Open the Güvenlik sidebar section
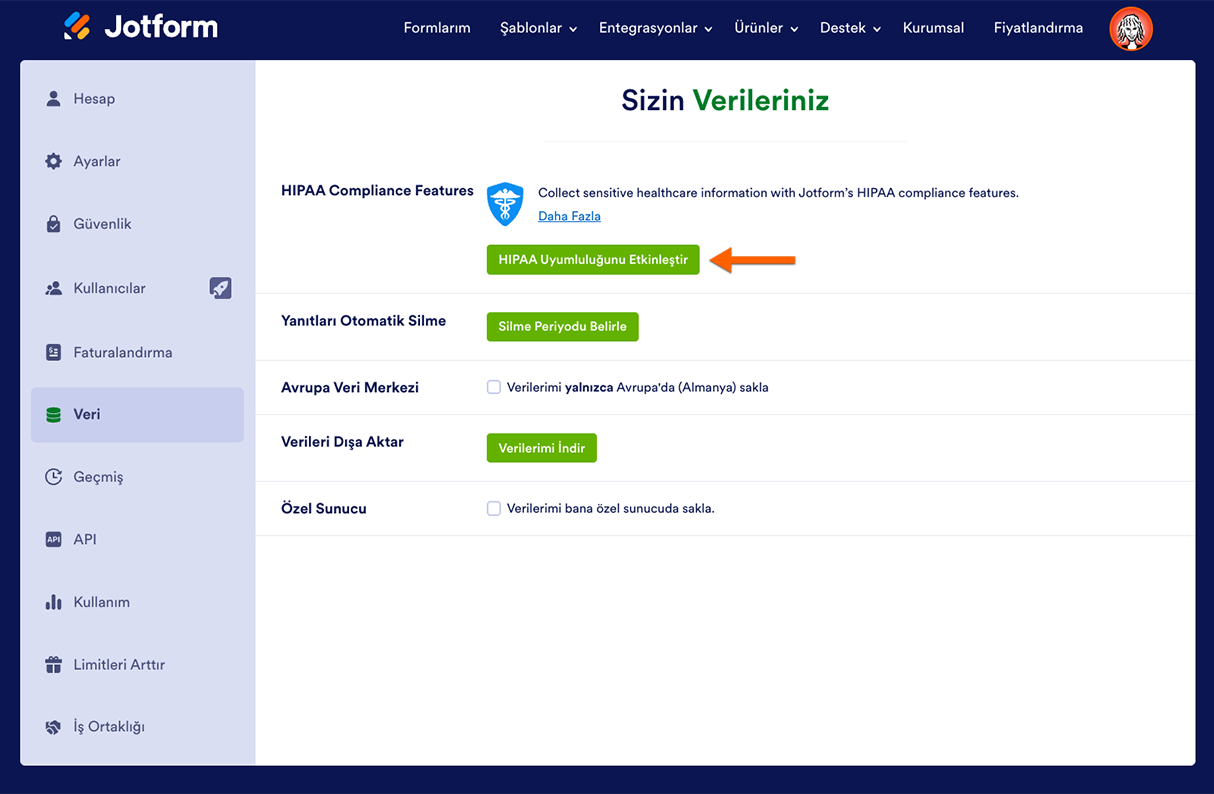Screen dimensions: 1214x794 click(x=137, y=224)
